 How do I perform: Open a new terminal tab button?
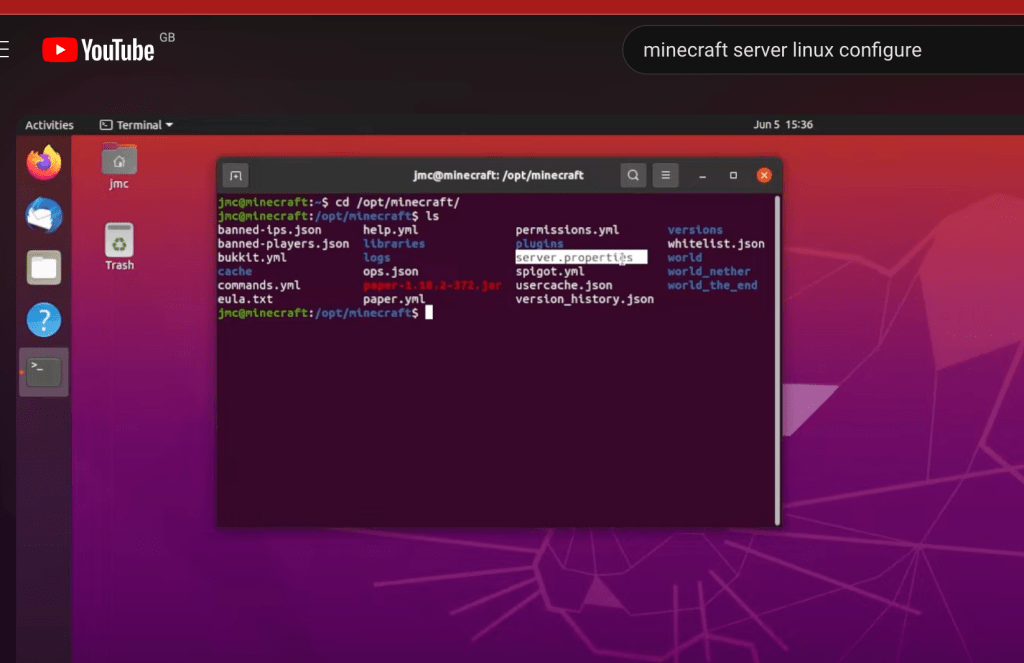point(236,175)
